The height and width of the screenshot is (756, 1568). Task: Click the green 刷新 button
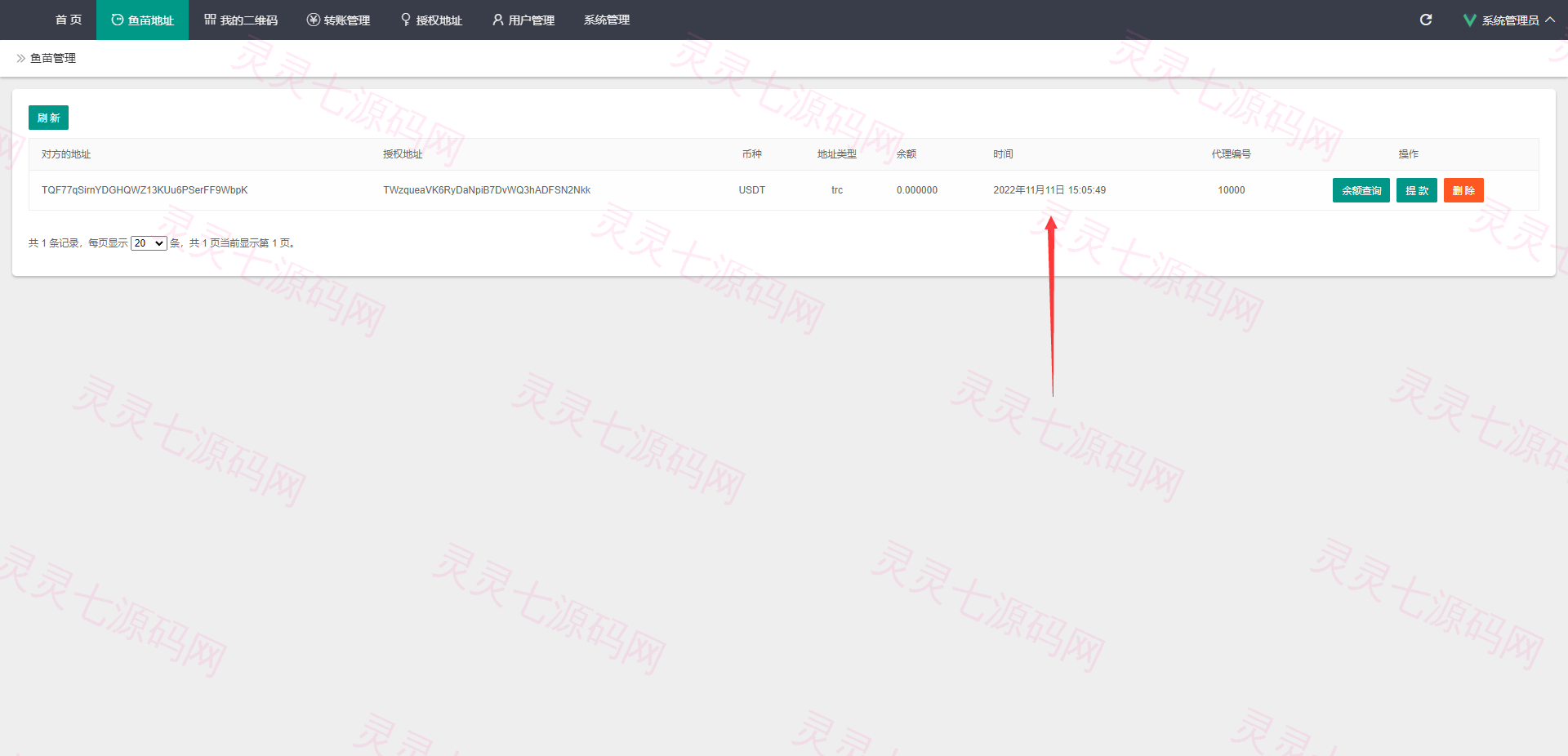(x=48, y=118)
